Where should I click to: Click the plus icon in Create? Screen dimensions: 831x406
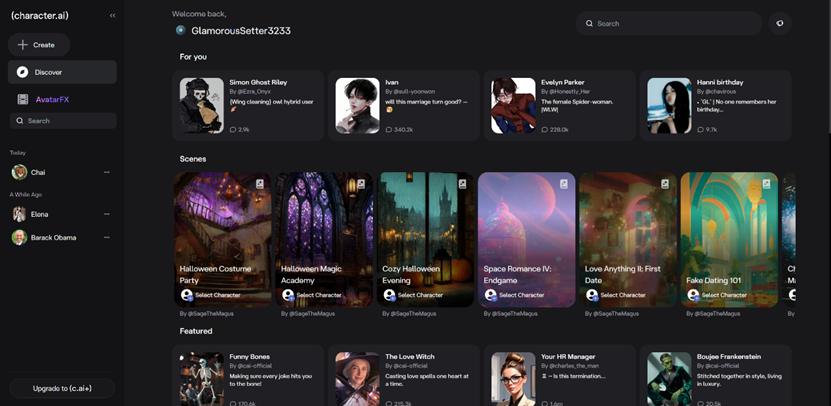22,45
